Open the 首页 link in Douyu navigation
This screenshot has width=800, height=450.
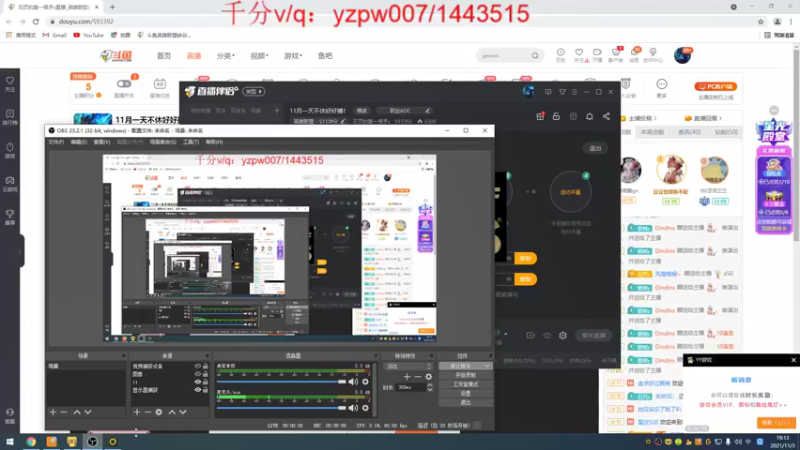164,56
